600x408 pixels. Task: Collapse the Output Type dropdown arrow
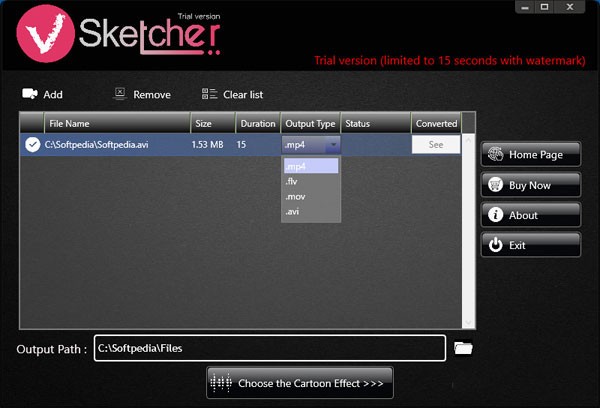tap(332, 145)
